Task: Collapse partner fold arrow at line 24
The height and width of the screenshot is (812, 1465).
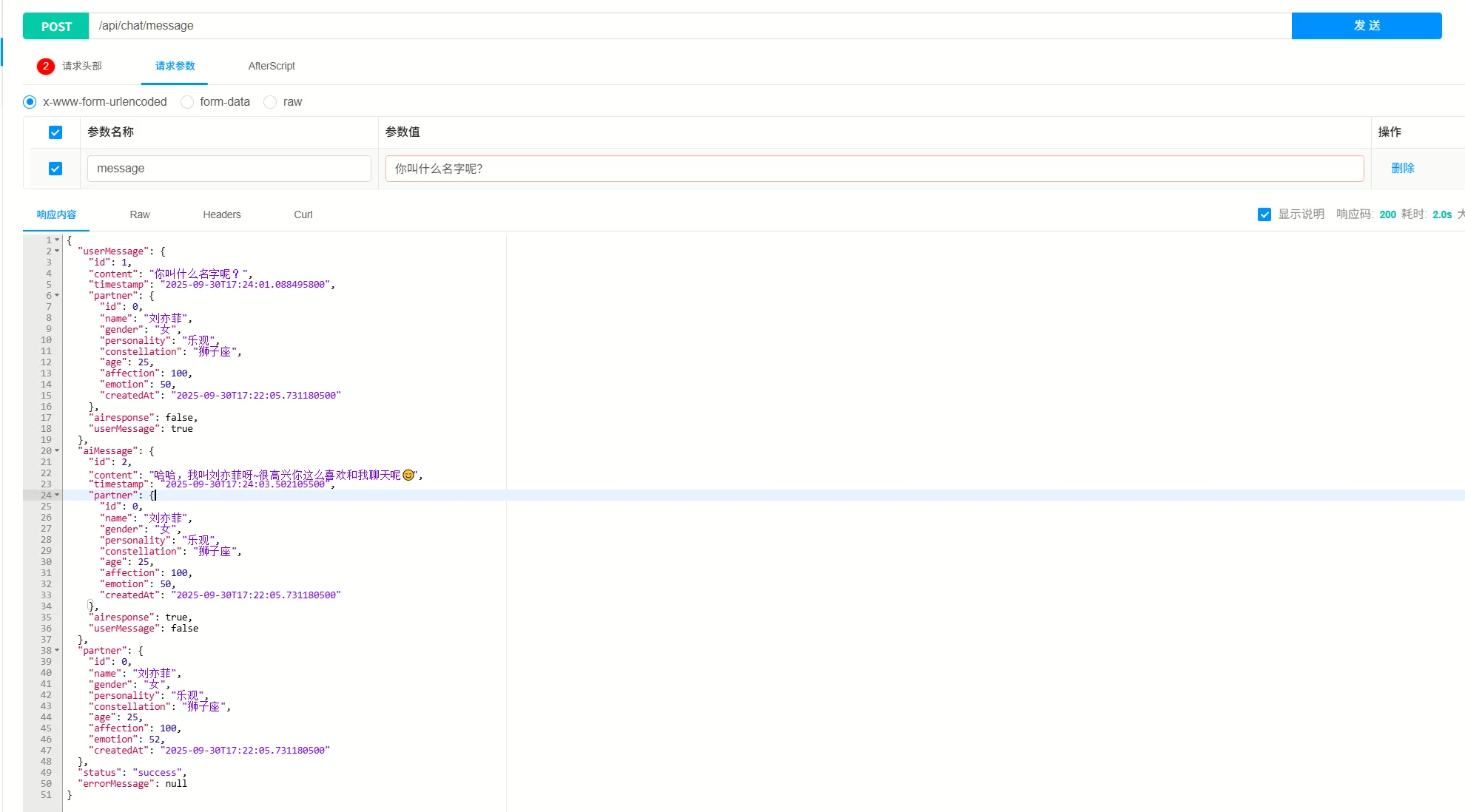Action: [x=57, y=495]
